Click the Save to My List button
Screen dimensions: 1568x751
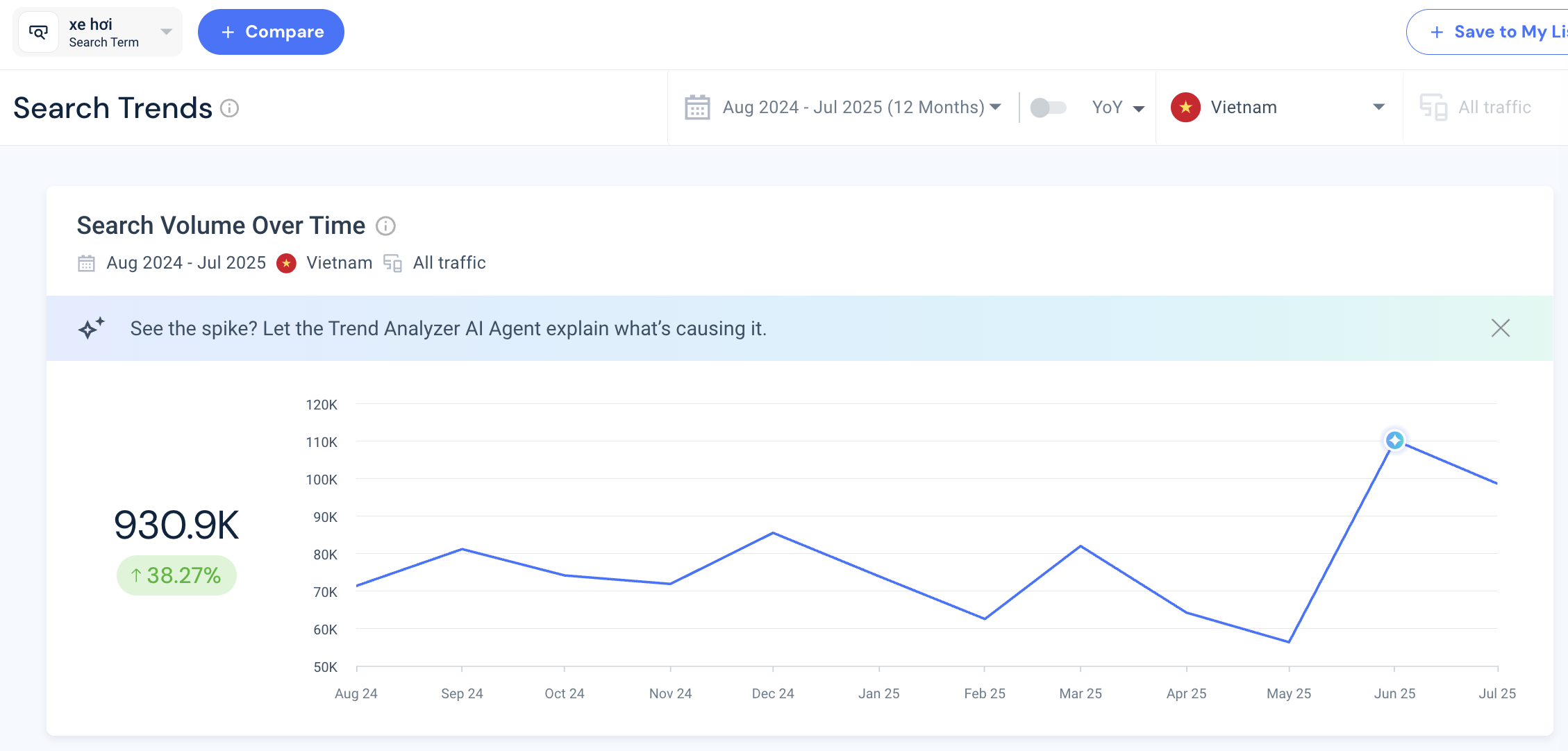pyautogui.click(x=1487, y=32)
